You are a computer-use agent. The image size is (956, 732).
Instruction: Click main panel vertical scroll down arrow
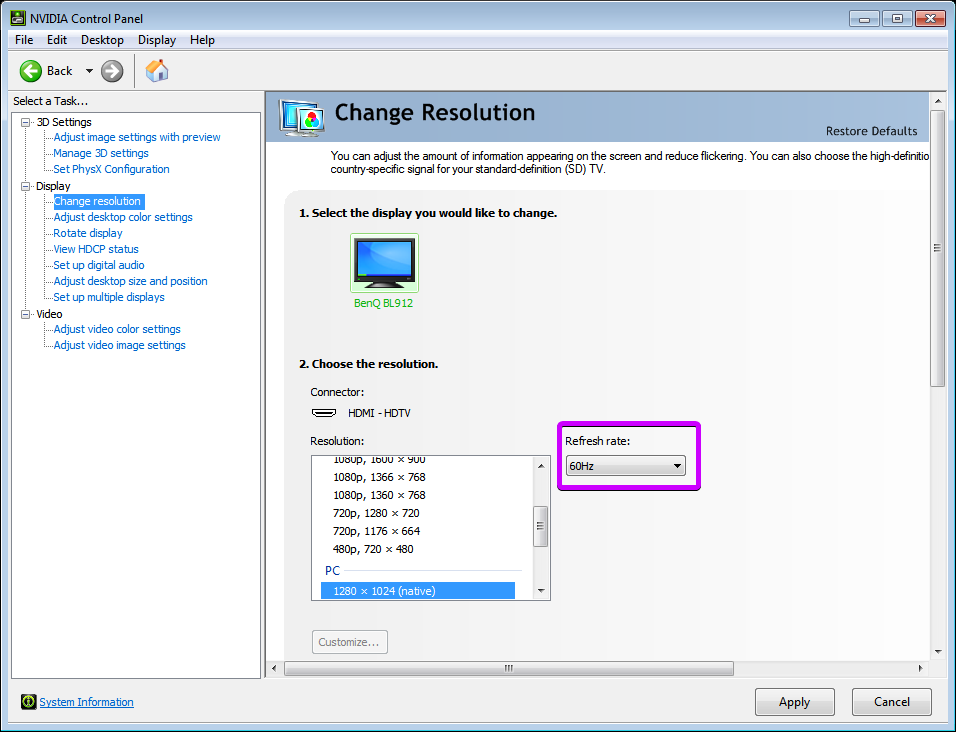pyautogui.click(x=938, y=652)
